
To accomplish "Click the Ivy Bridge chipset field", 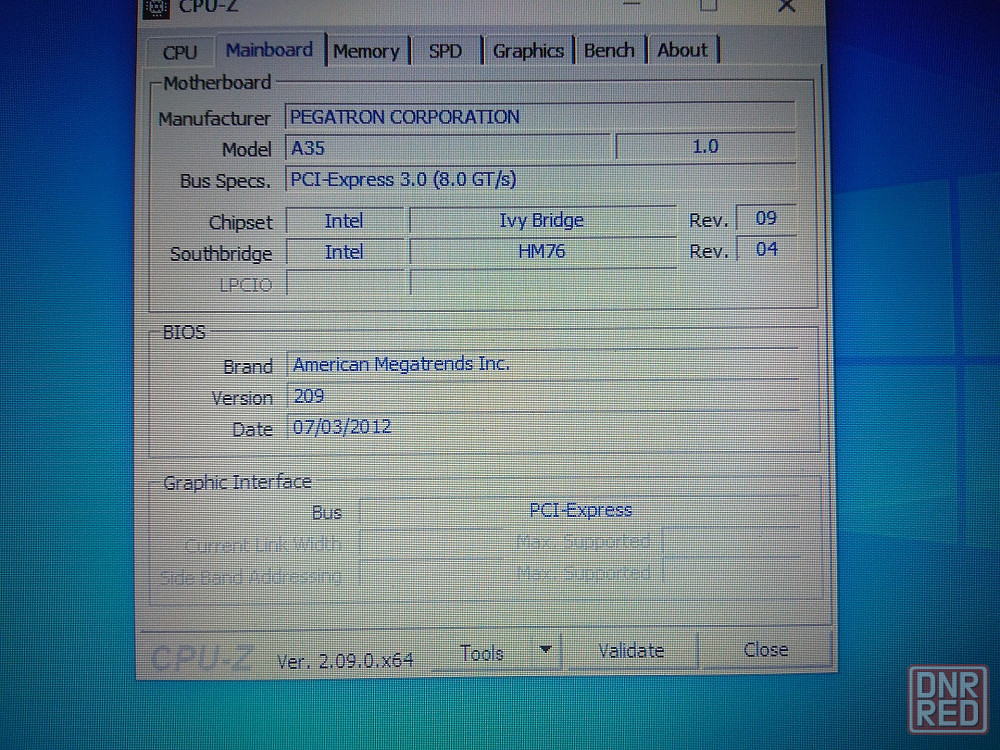I will click(x=542, y=220).
